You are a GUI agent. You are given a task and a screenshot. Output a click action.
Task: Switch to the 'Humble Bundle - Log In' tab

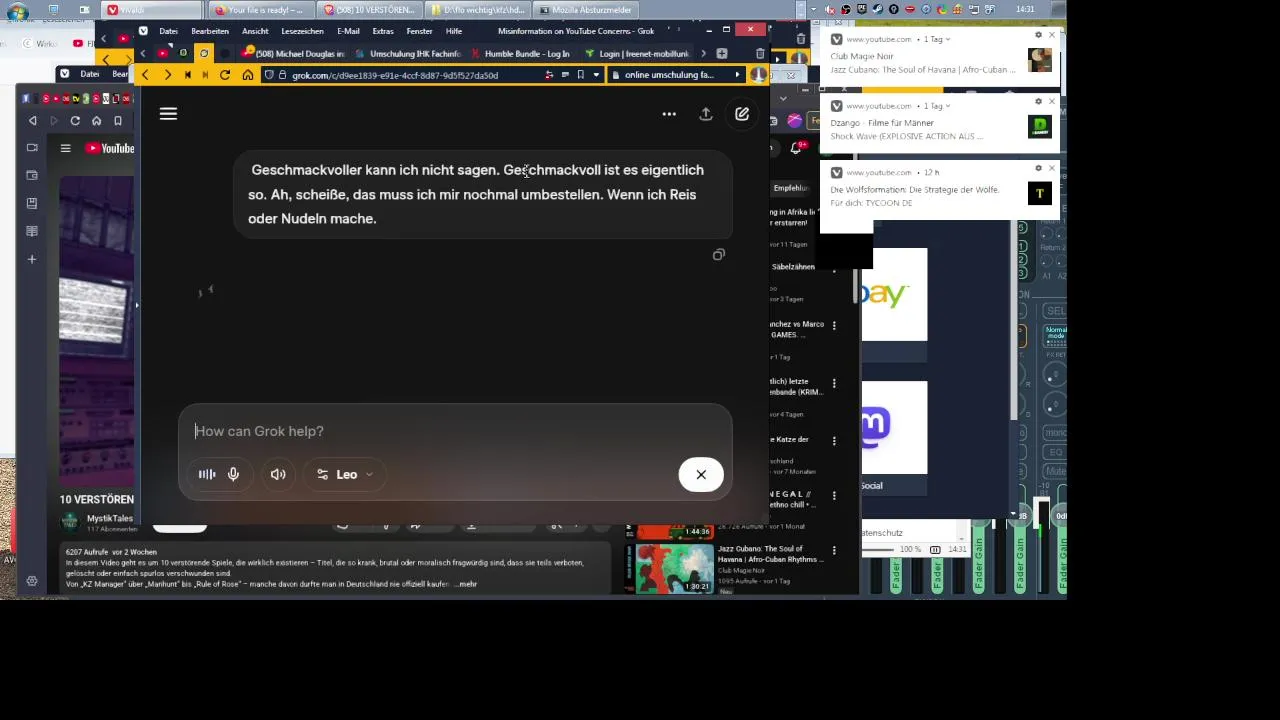(520, 54)
